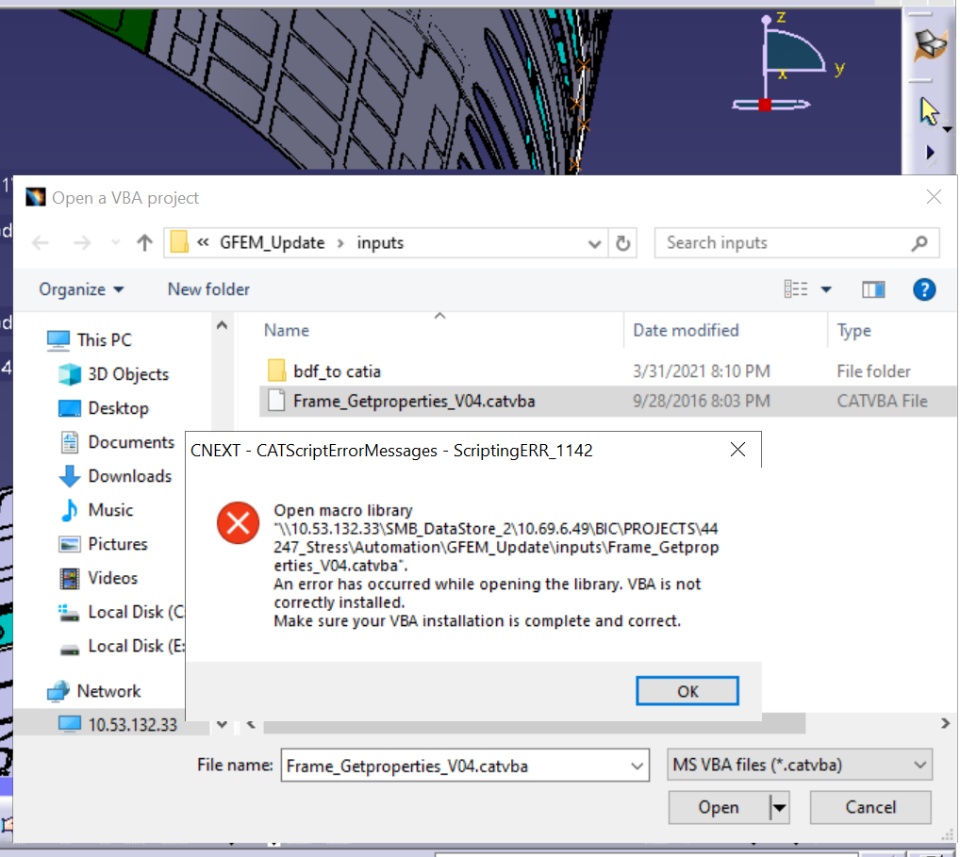Sort by the Date modified column

pyautogui.click(x=686, y=331)
